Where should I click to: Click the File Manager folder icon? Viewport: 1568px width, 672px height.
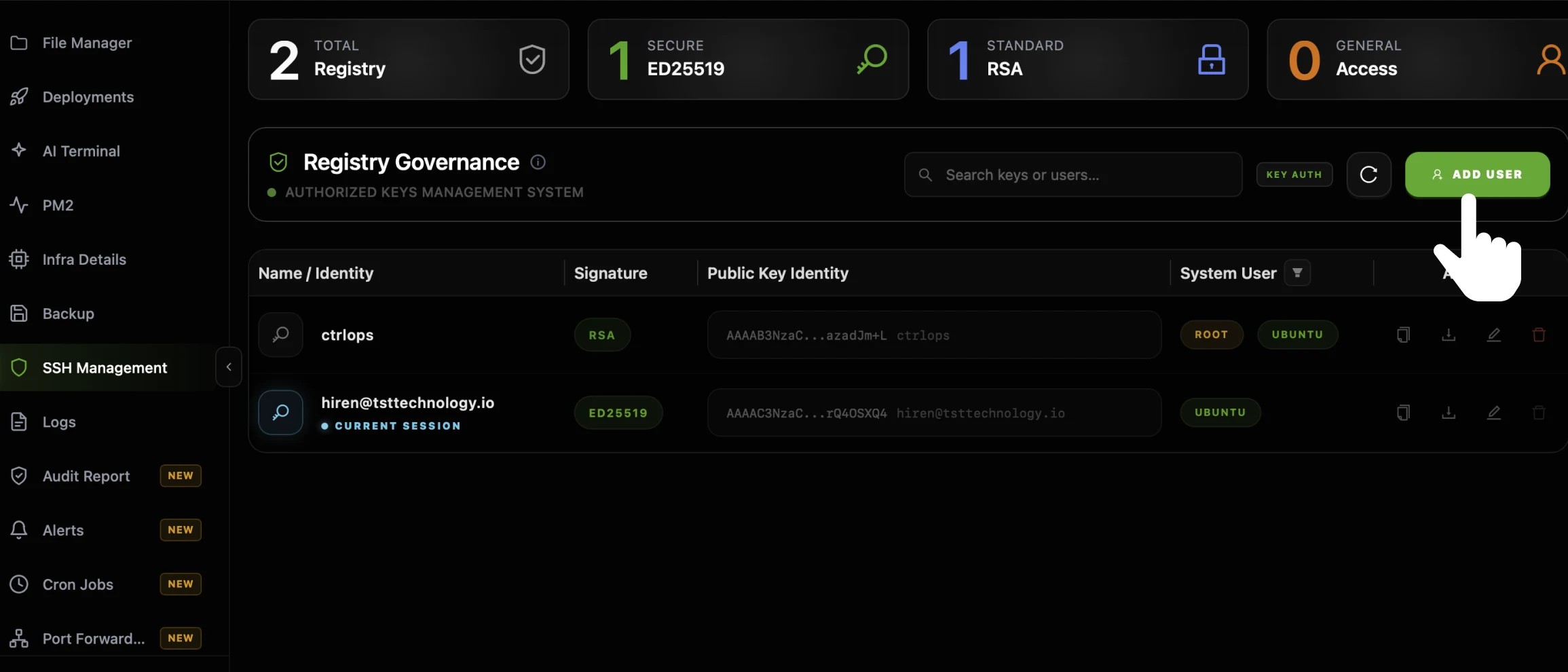pos(19,43)
